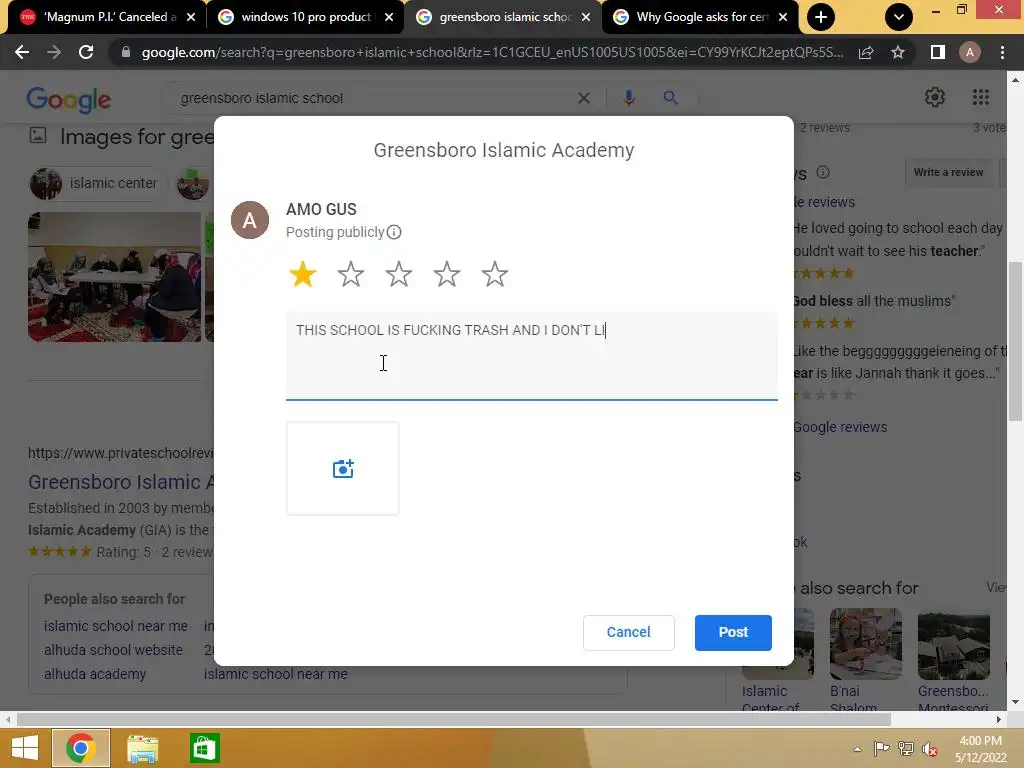Click Chrome icon in taskbar

point(81,748)
